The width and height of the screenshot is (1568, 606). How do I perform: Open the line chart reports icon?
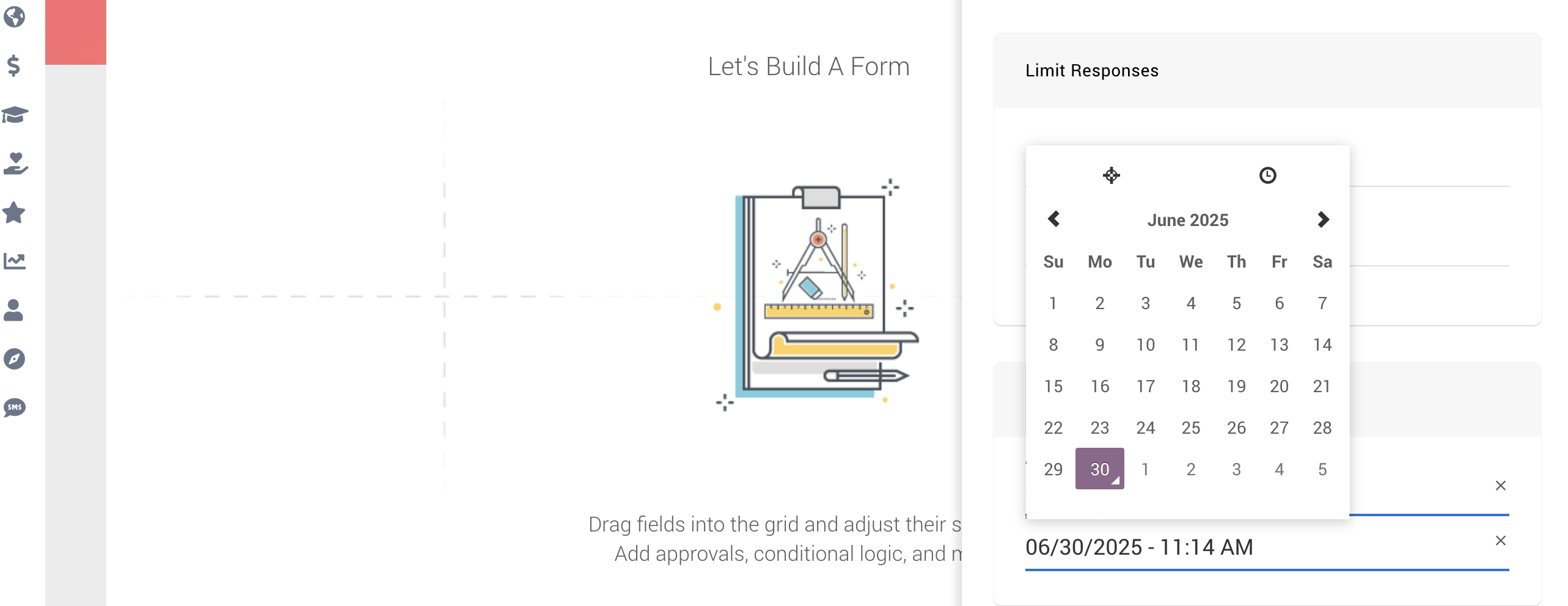coord(15,261)
